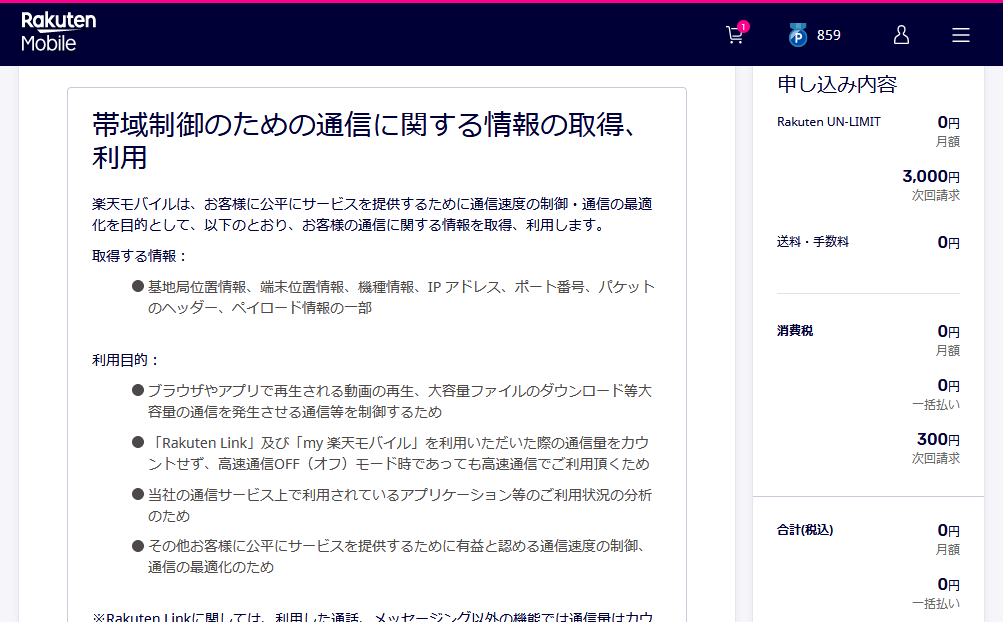Screen dimensions: 1003x622
Task: Click the note starting ※Rakuten Linkに関しては
Action: [x=372, y=616]
